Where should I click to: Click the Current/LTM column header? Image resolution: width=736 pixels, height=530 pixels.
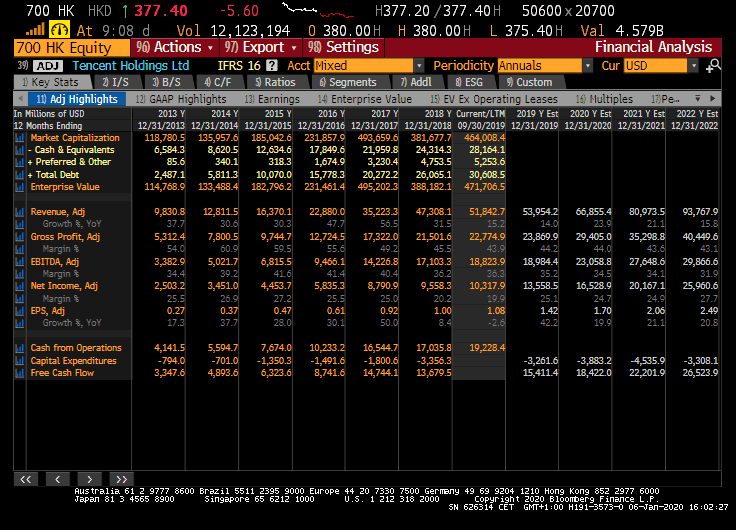tap(480, 114)
